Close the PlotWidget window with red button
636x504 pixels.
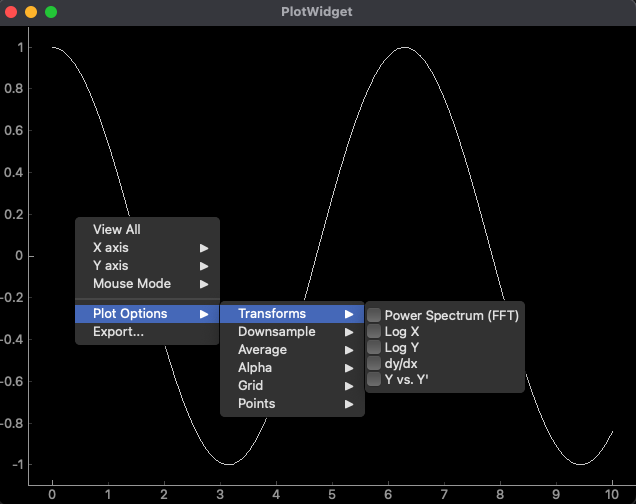(11, 12)
